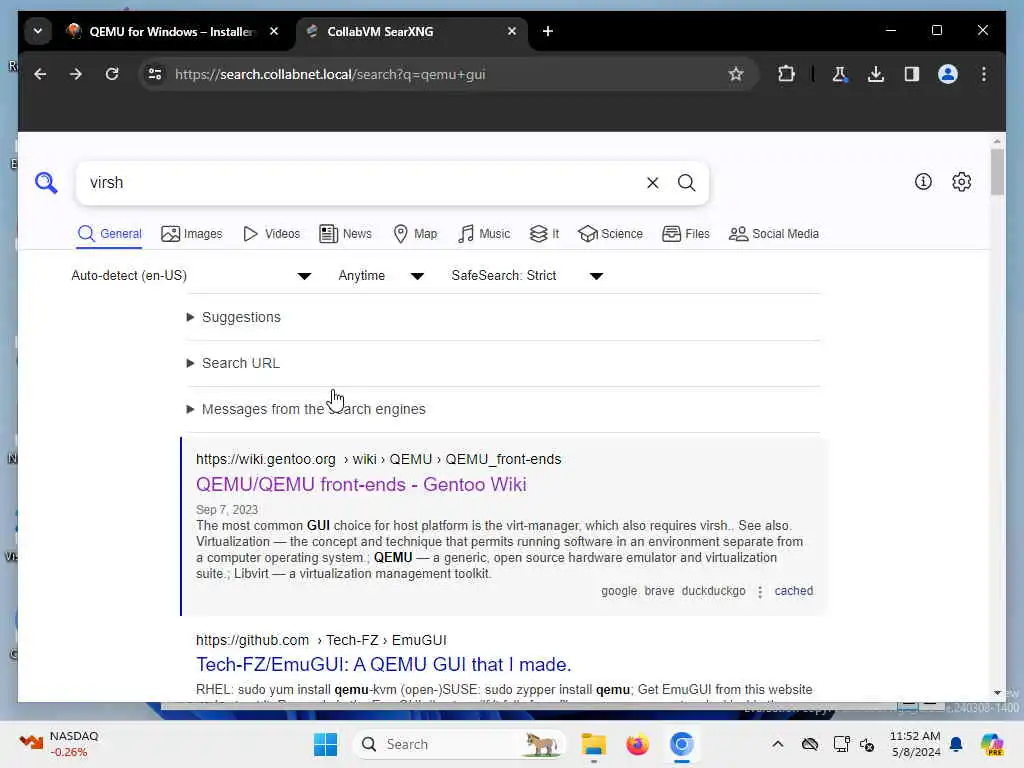This screenshot has width=1024, height=768.
Task: Open the Music category
Action: pos(484,234)
